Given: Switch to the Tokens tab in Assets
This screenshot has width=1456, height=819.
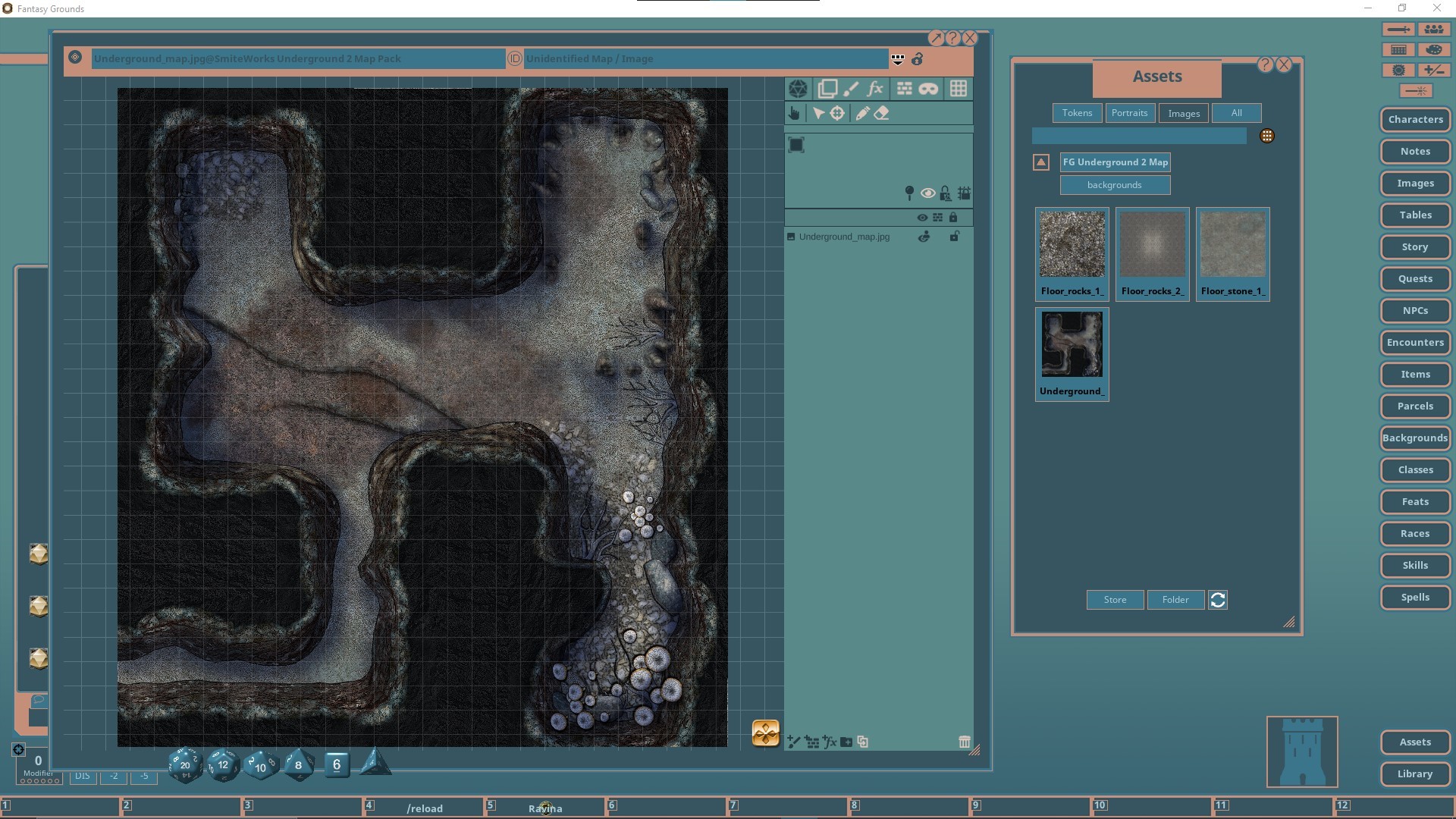Looking at the screenshot, I should (x=1077, y=112).
